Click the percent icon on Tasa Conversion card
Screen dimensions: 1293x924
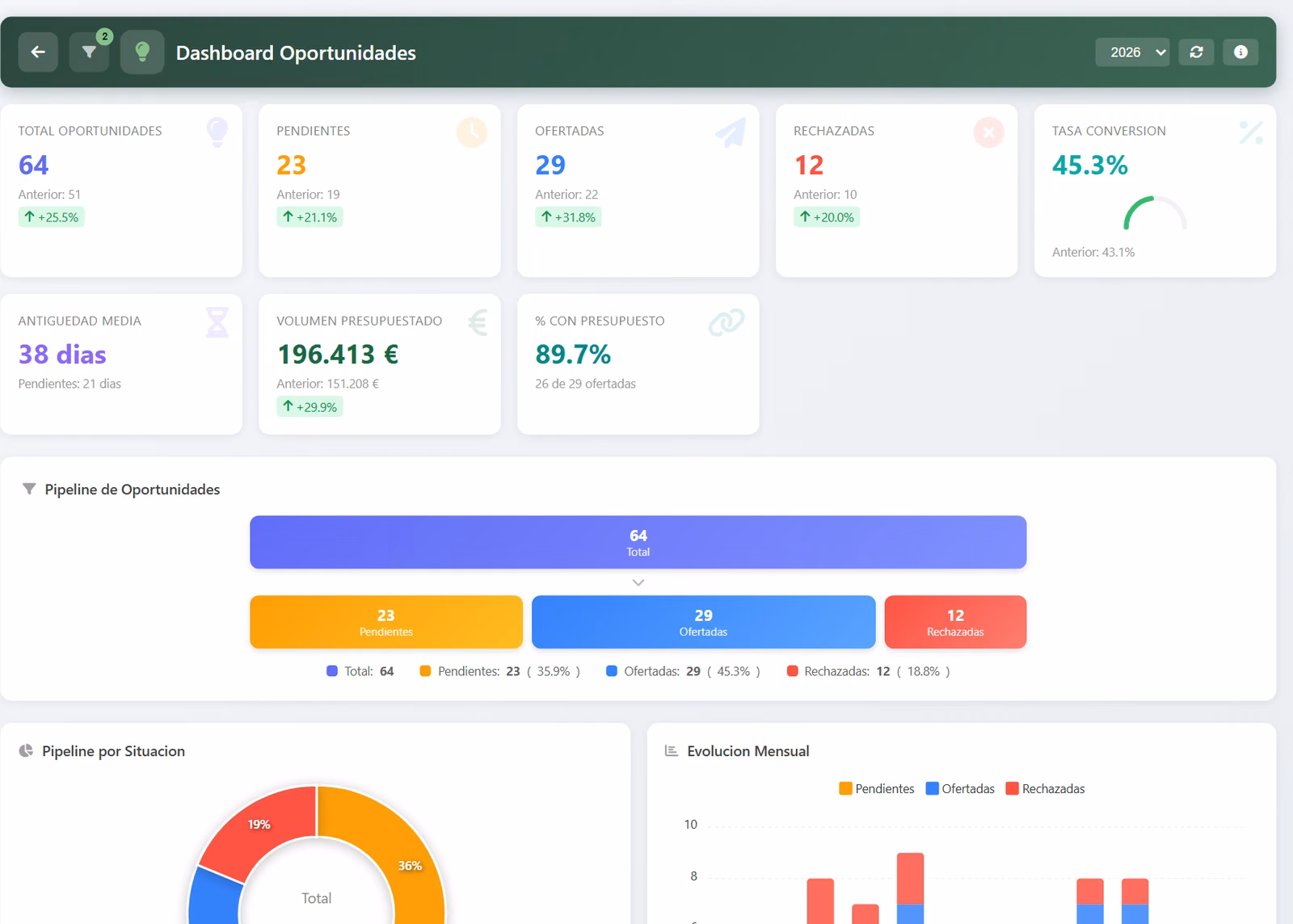(x=1251, y=132)
